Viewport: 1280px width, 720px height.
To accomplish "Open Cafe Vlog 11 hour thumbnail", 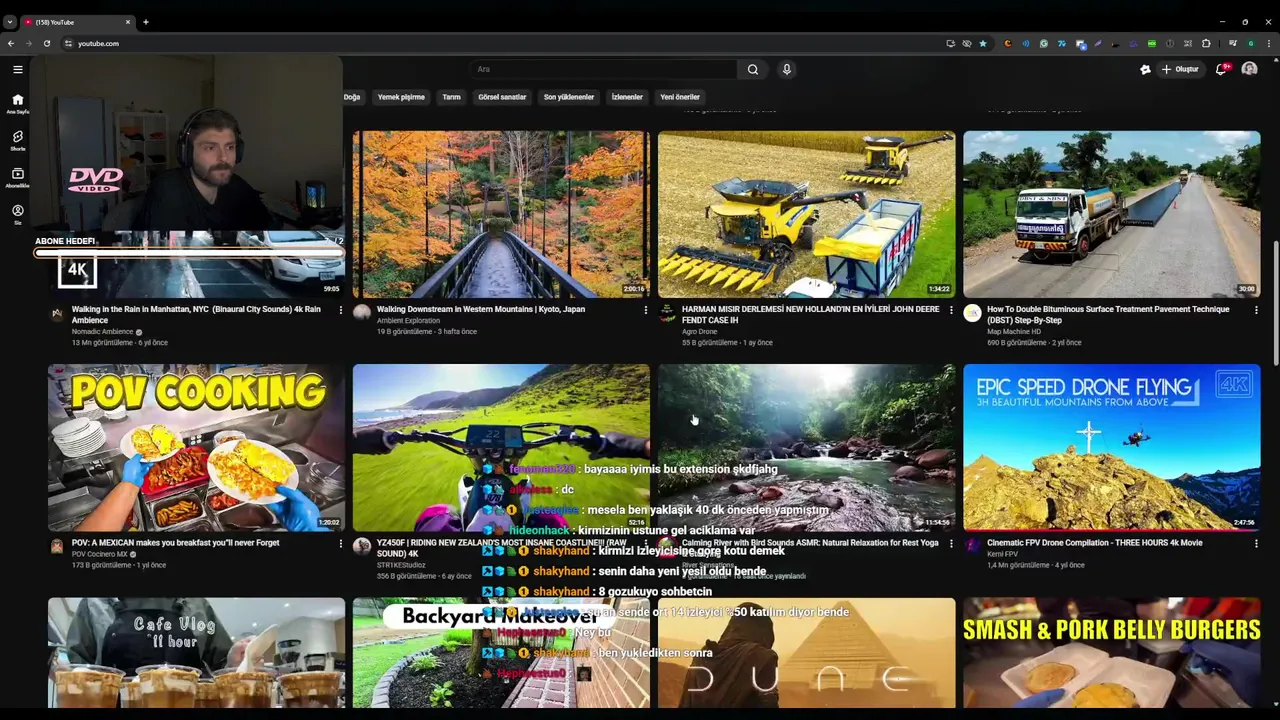I will (196, 653).
